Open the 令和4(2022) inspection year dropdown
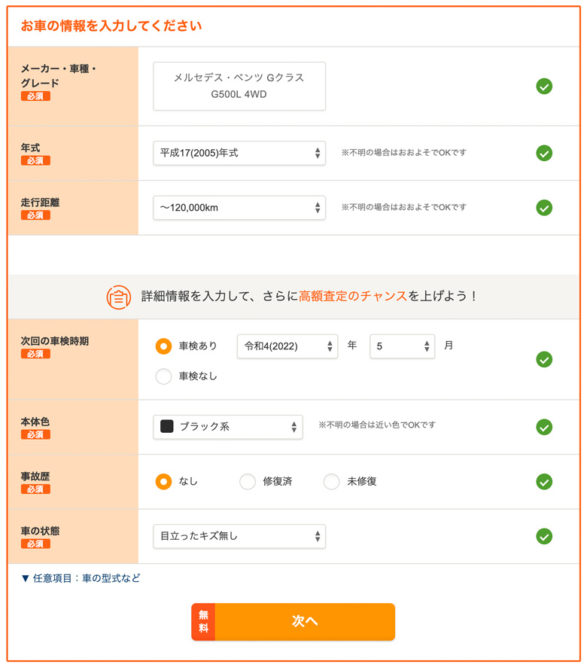The image size is (587, 667). pyautogui.click(x=288, y=346)
